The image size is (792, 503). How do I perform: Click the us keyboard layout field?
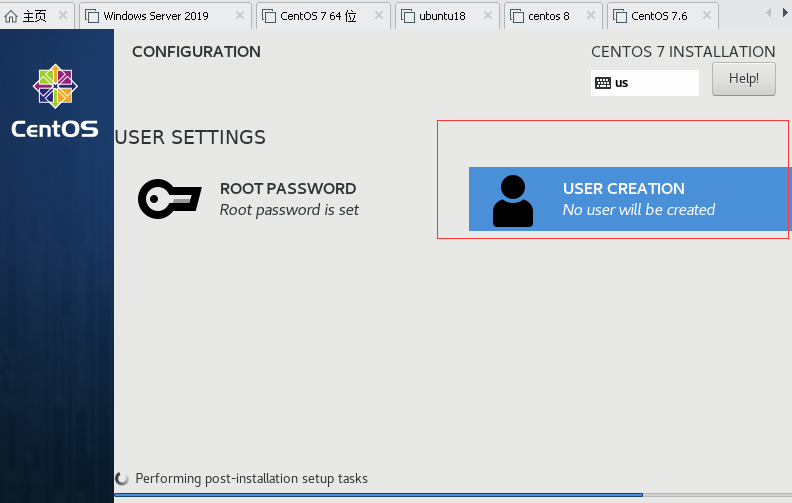(645, 83)
